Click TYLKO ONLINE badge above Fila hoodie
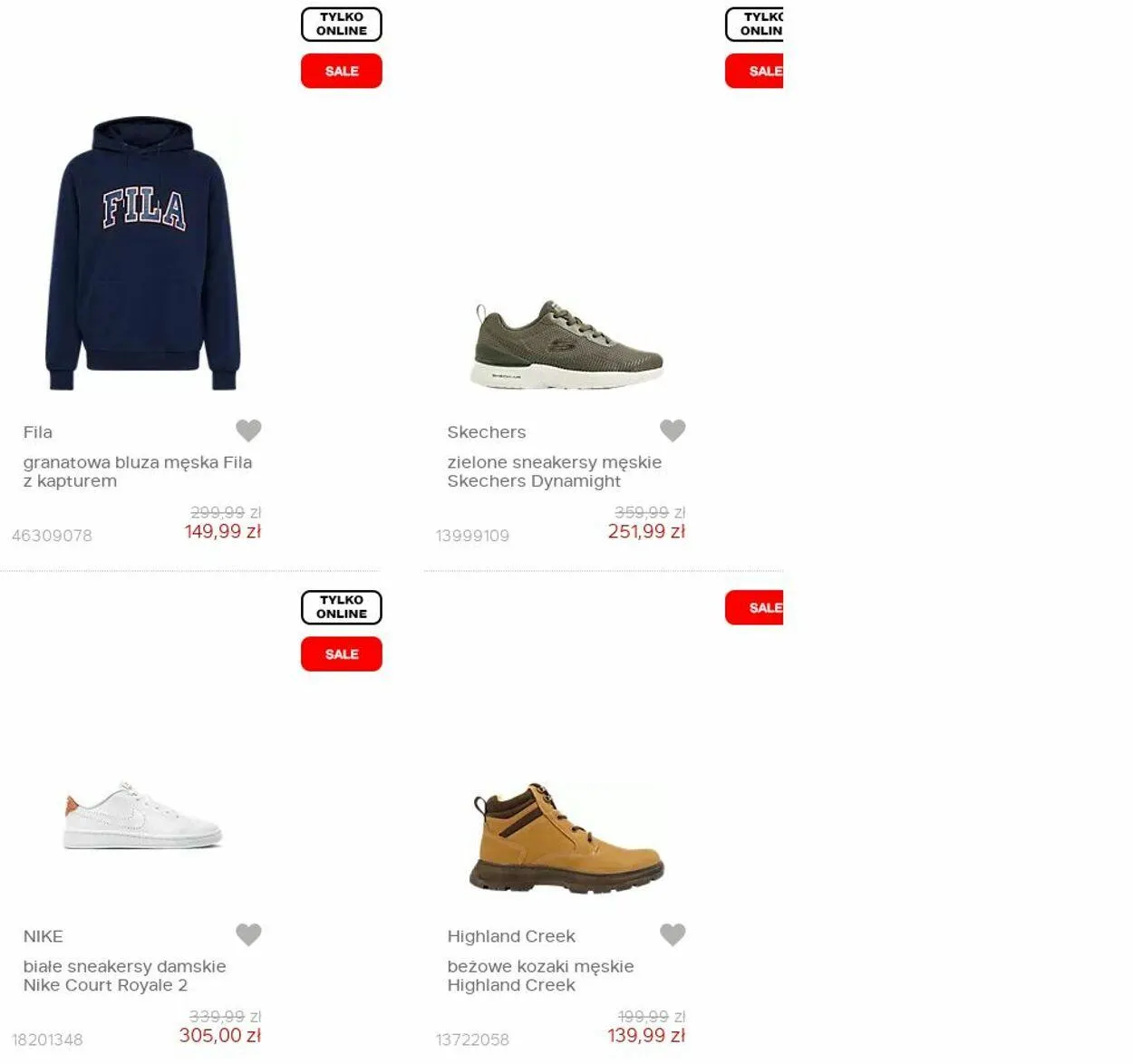Screen dimensions: 1133x1064 [342, 24]
